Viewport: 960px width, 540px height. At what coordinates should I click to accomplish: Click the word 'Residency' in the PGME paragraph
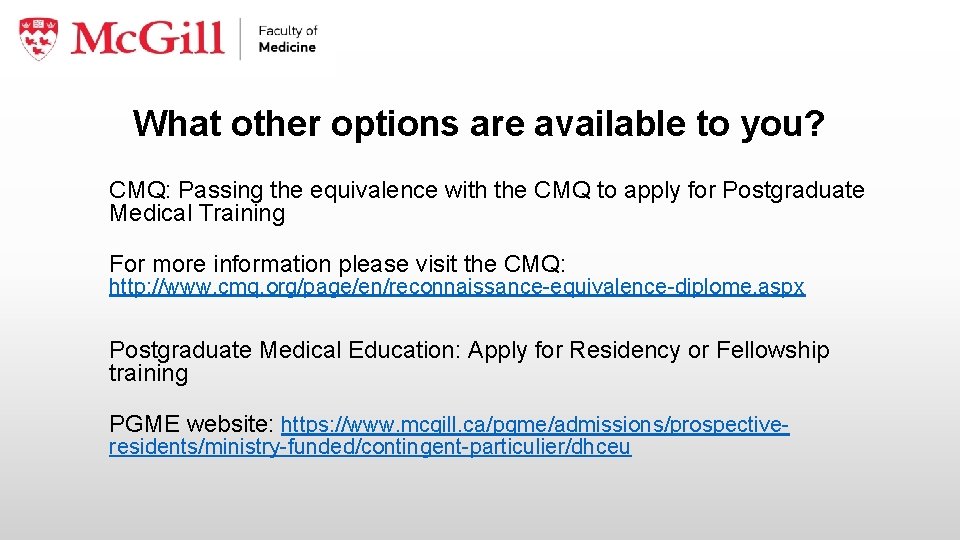tap(625, 350)
